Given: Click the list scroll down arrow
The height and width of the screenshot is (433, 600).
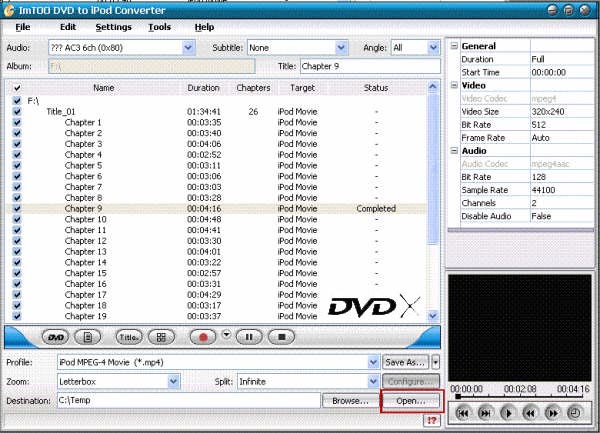Looking at the screenshot, I should (433, 316).
